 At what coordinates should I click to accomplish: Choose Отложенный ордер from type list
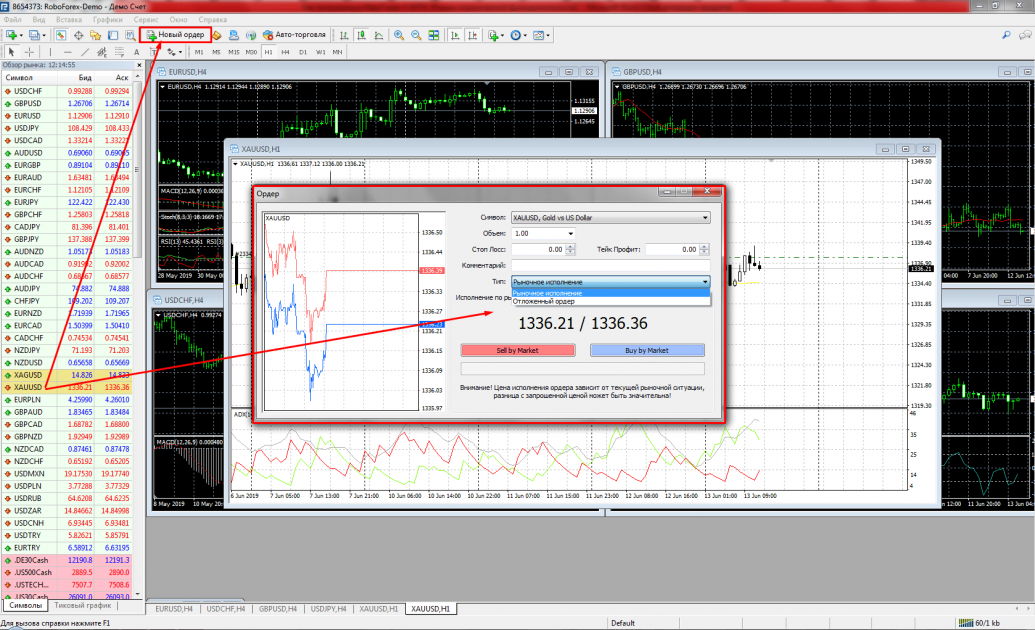coord(543,301)
